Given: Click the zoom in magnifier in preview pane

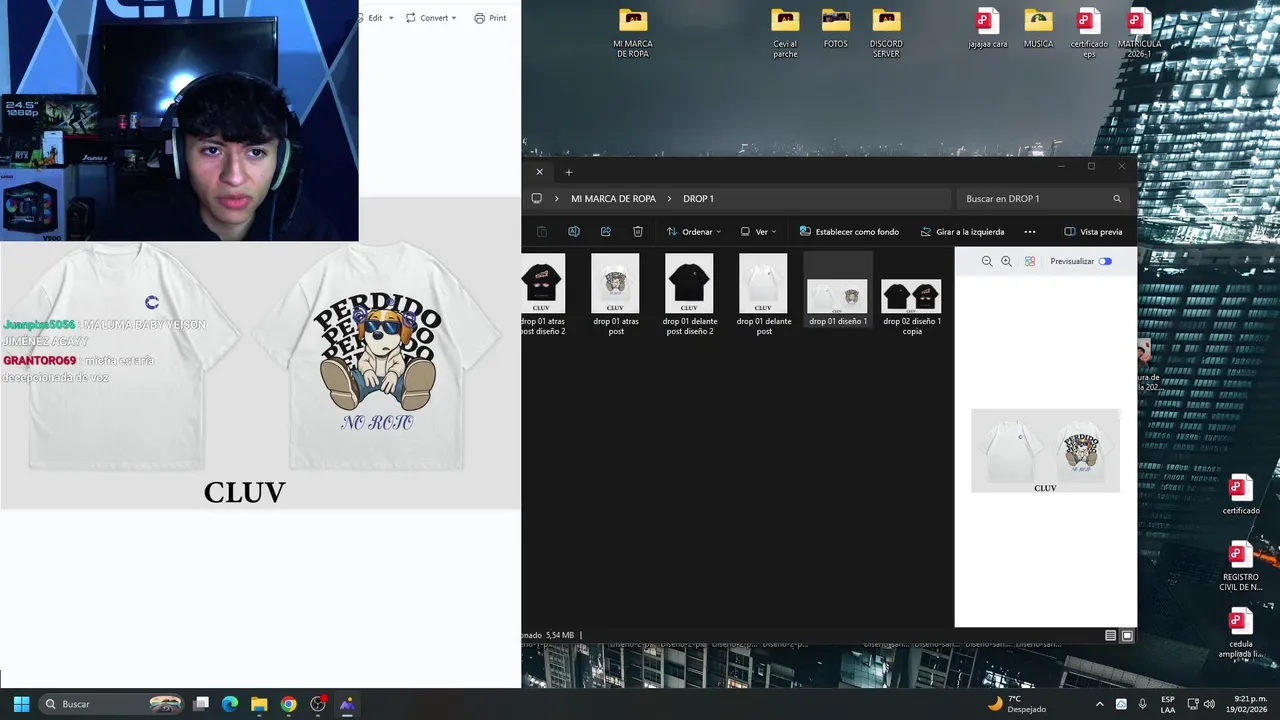Looking at the screenshot, I should pos(1007,261).
